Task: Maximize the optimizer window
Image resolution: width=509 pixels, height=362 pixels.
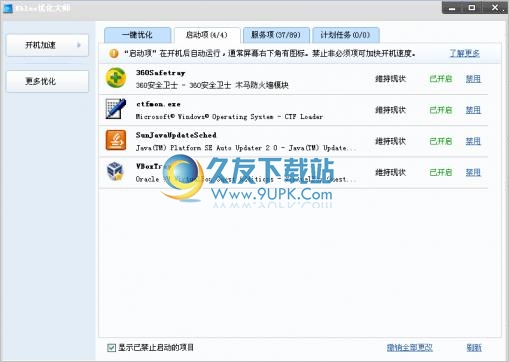Action: pos(472,8)
